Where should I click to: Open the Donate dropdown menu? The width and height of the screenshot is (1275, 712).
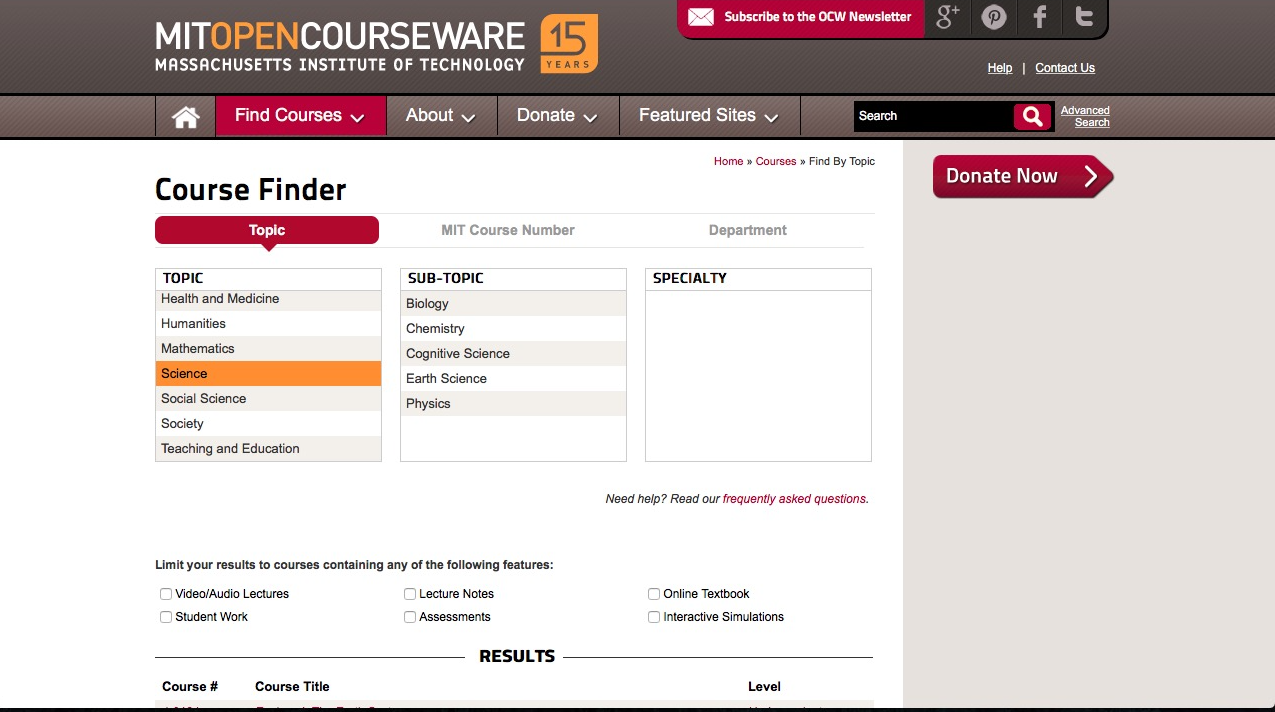(x=558, y=116)
